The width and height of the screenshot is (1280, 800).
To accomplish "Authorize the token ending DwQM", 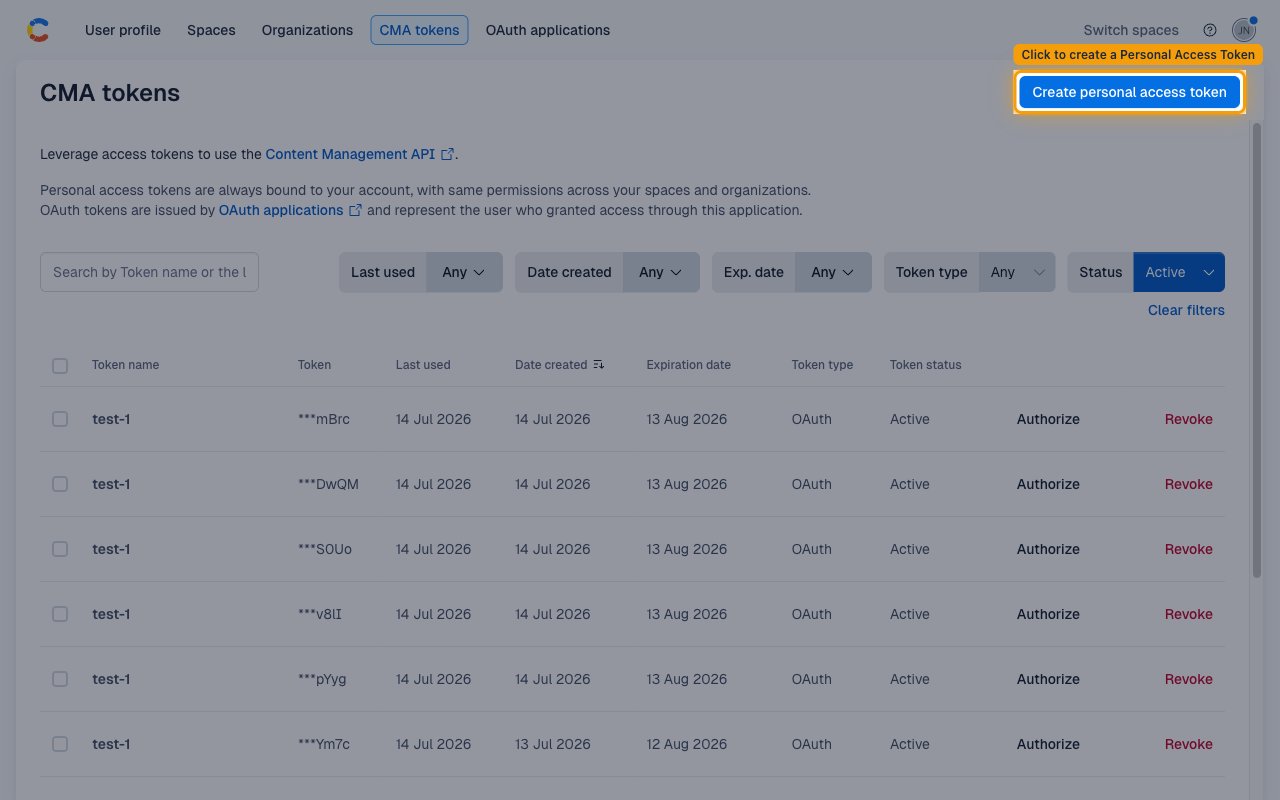I will pyautogui.click(x=1048, y=484).
